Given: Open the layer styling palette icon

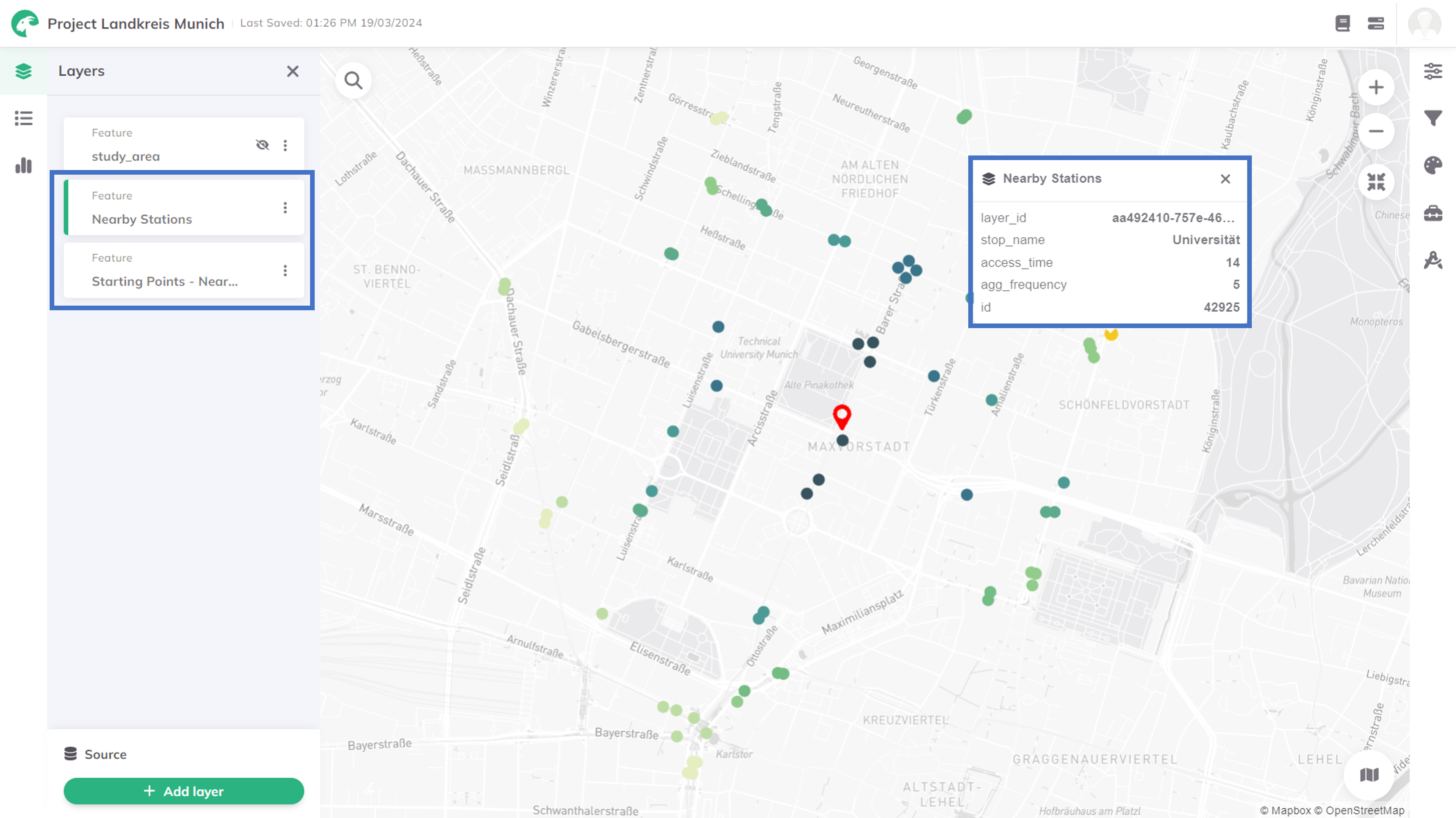Looking at the screenshot, I should click(x=1433, y=165).
